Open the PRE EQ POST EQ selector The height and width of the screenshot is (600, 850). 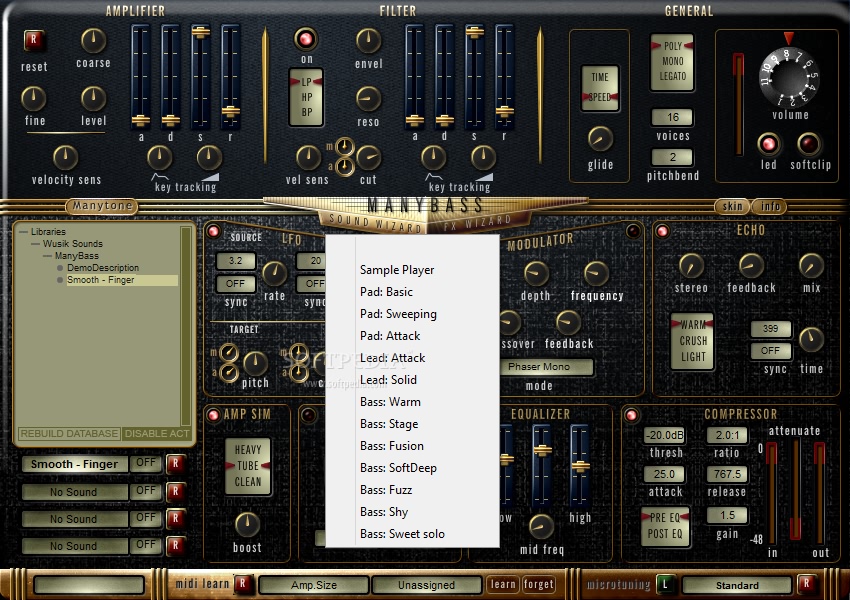point(665,526)
